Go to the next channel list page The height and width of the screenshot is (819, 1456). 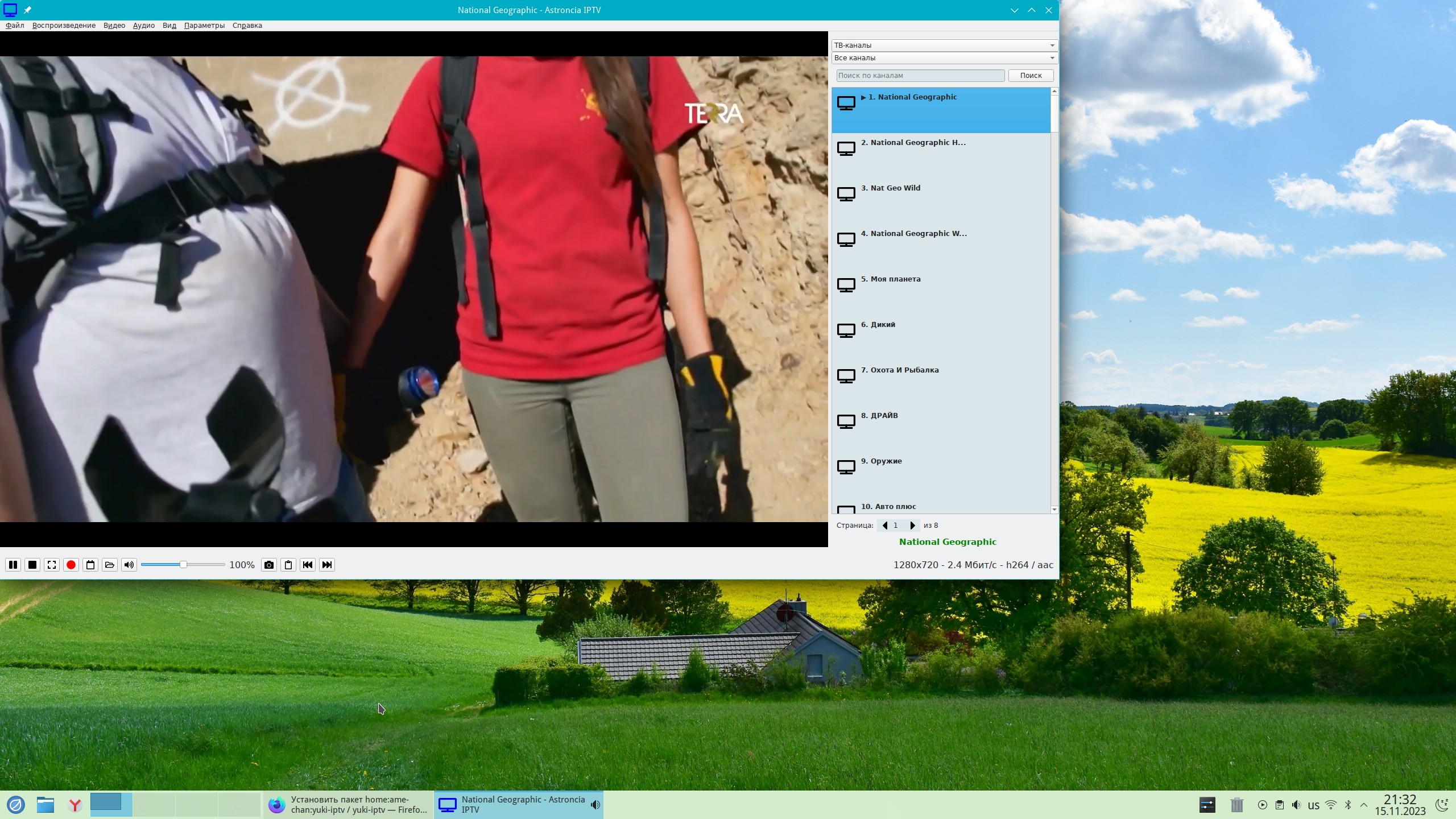click(912, 526)
